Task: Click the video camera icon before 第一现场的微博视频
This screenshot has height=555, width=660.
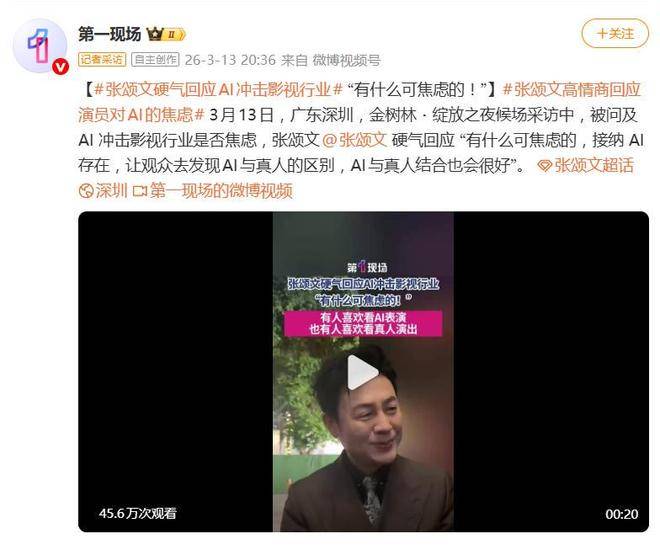Action: tap(139, 191)
